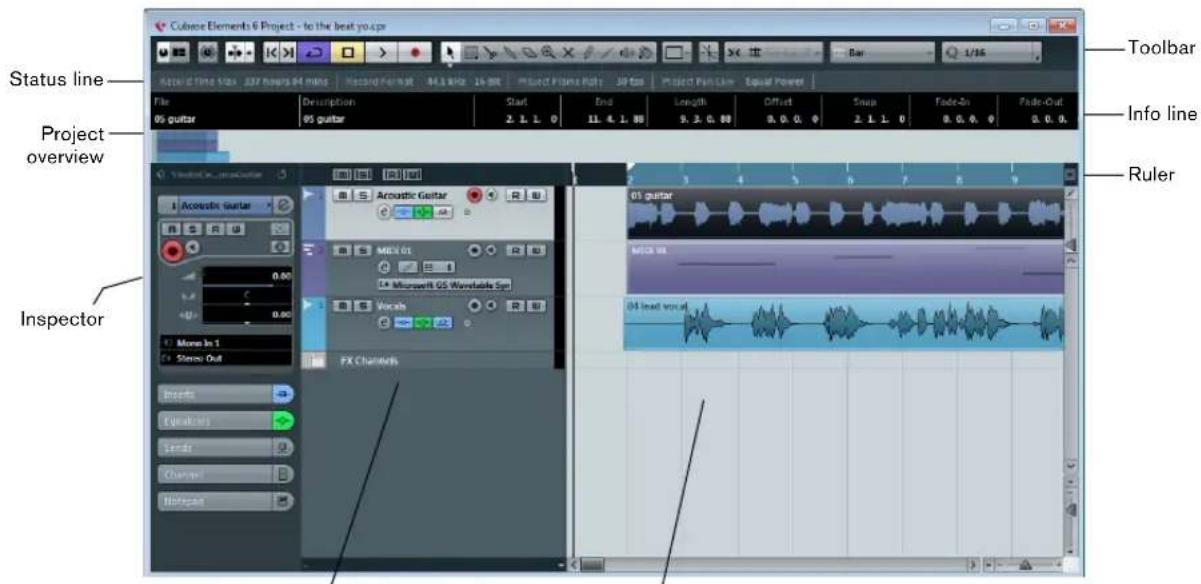Mute the Vocals track
1201x584 pixels.
click(x=341, y=305)
